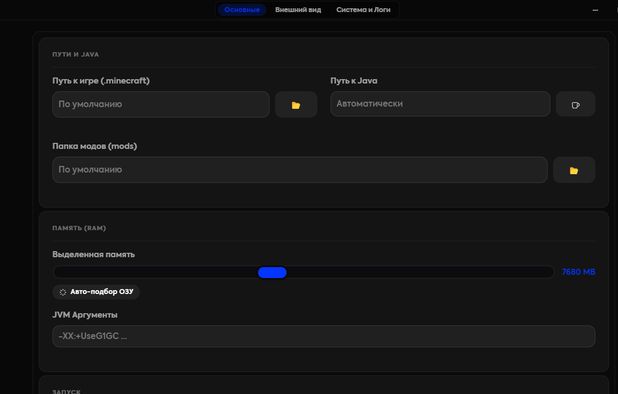Browse for the mods folder using folder icon
The width and height of the screenshot is (618, 394).
[574, 170]
